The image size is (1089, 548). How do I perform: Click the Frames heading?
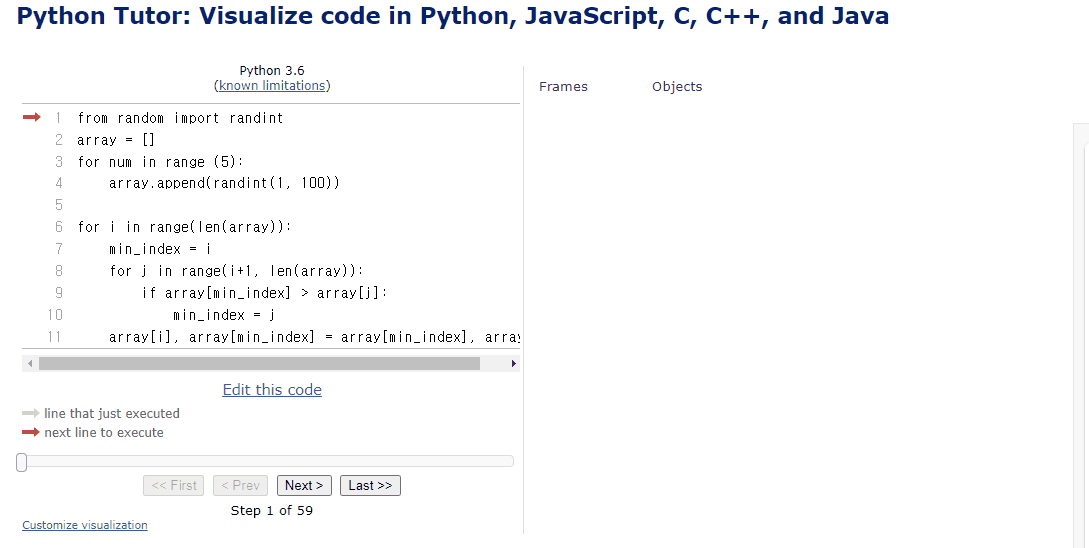[563, 87]
